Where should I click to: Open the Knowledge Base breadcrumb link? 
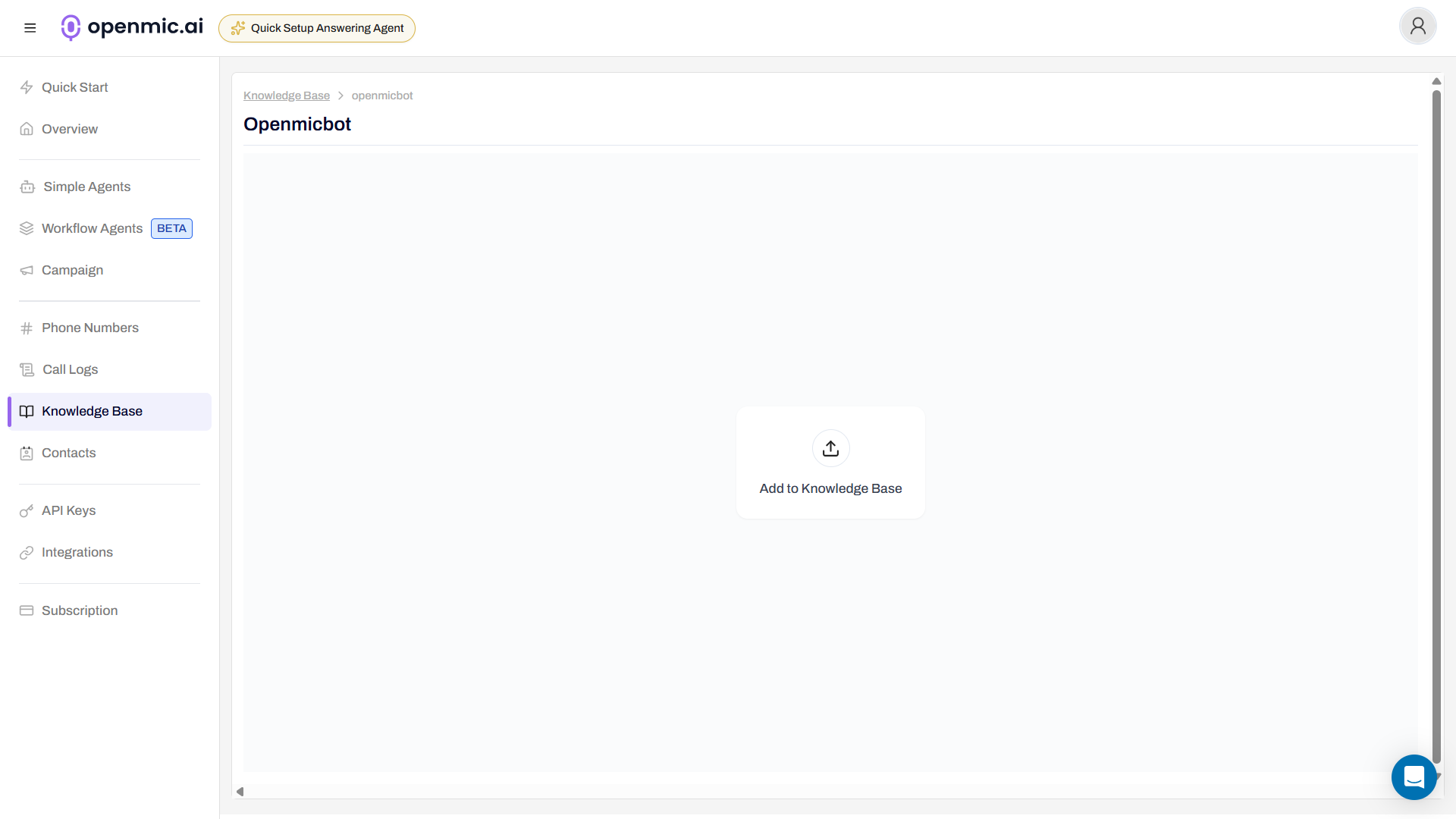click(x=286, y=96)
